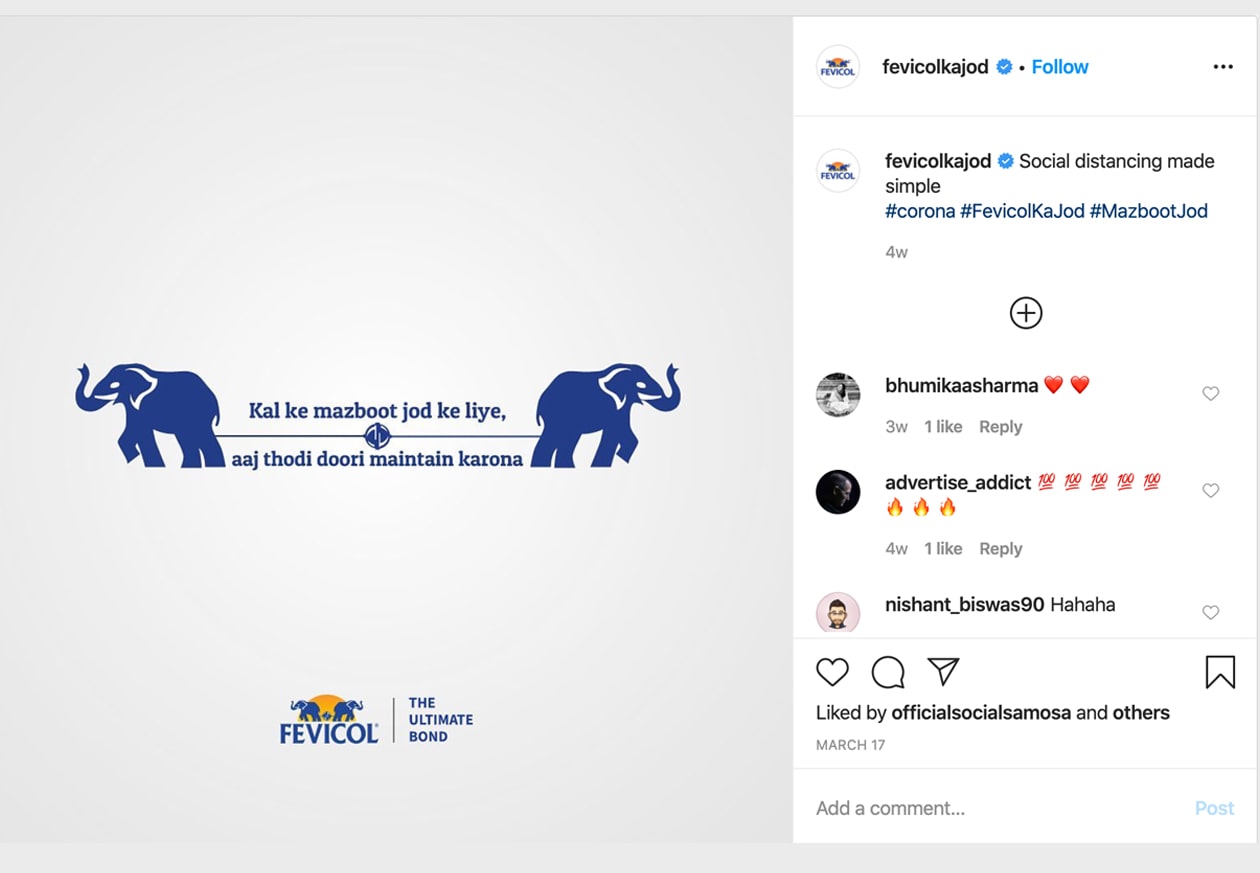View others who liked the post
Viewport: 1260px width, 873px height.
(1141, 713)
